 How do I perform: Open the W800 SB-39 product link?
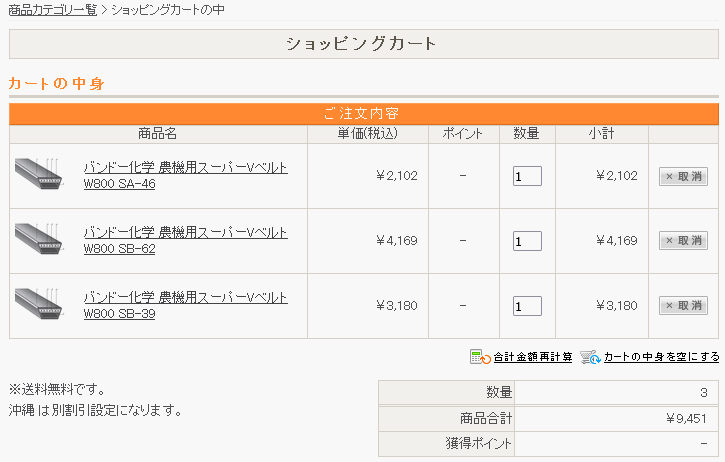pos(185,305)
